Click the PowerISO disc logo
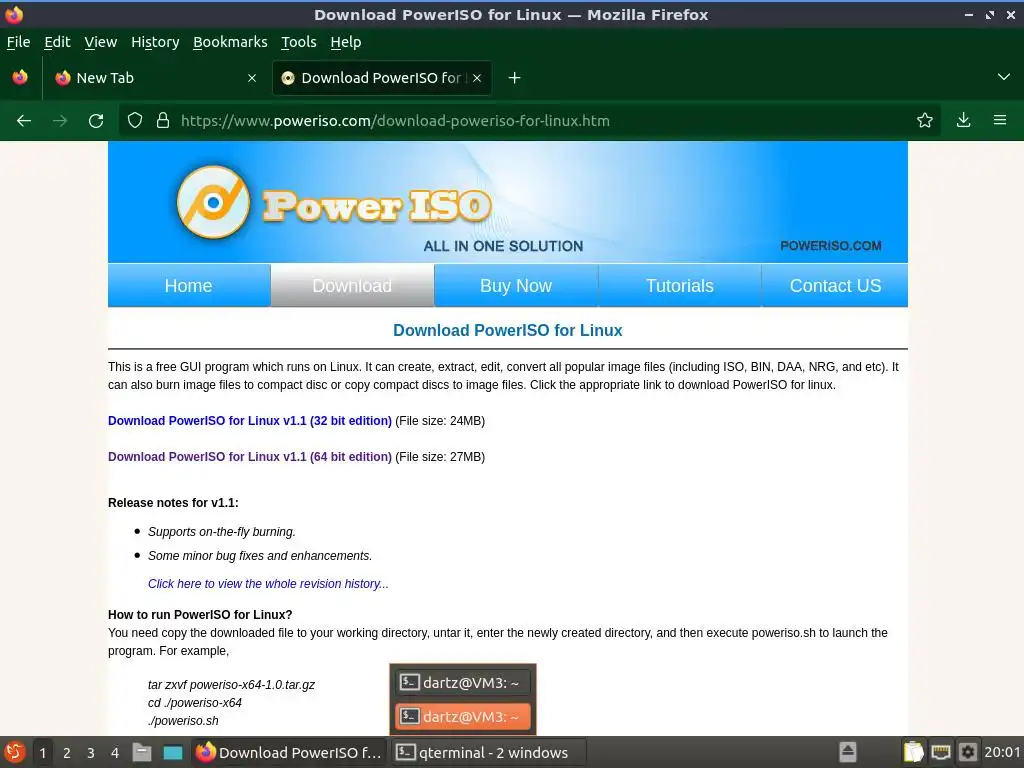Image resolution: width=1024 pixels, height=768 pixels. coord(213,202)
